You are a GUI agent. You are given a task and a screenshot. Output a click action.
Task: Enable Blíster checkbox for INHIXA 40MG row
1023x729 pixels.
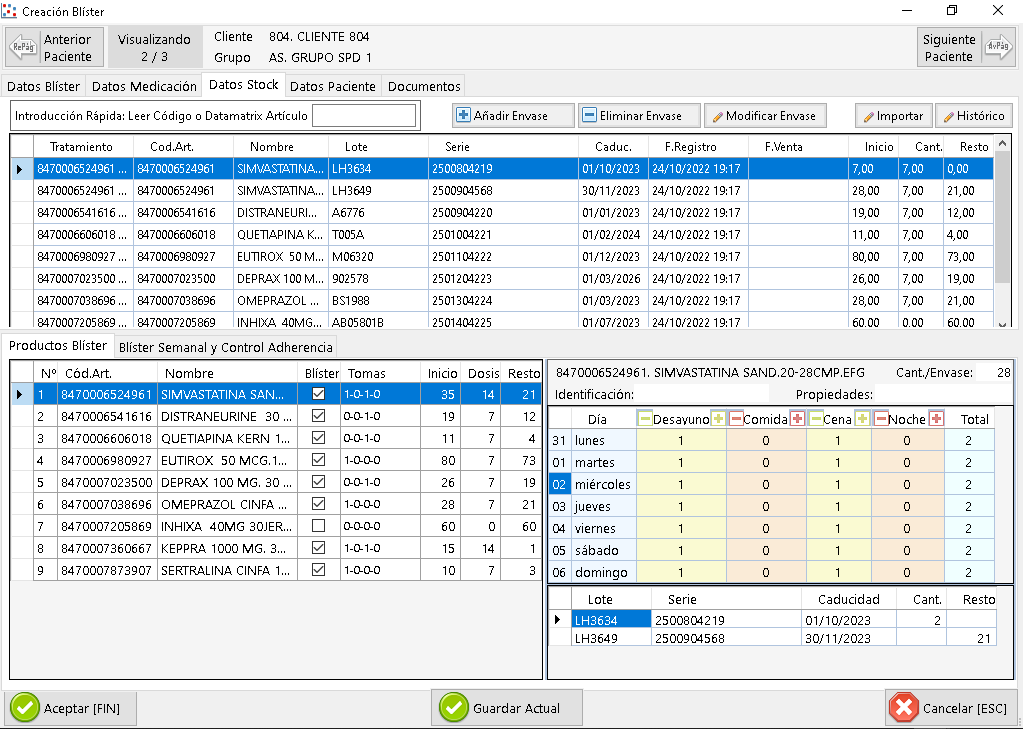[318, 525]
